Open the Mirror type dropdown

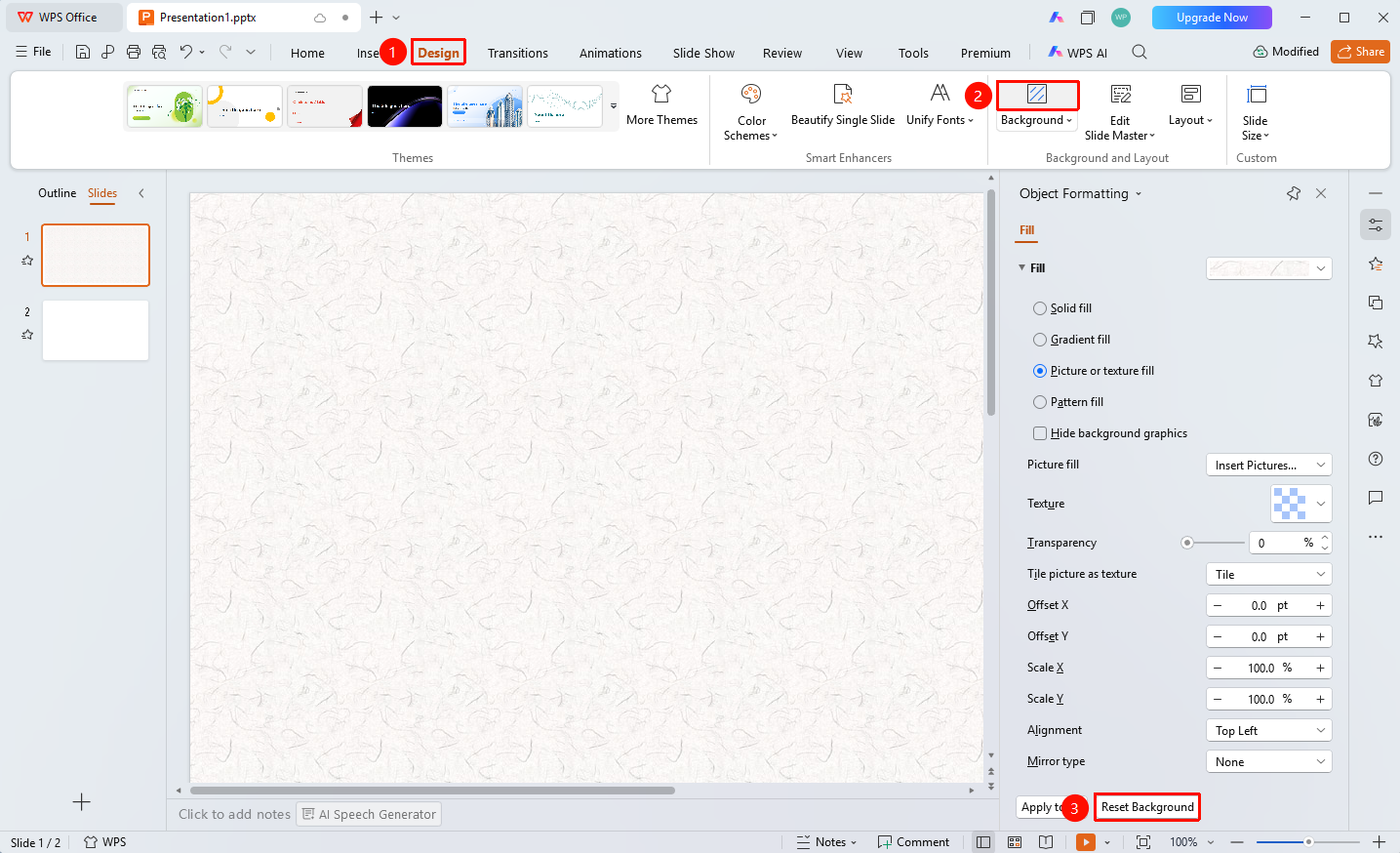click(1269, 762)
